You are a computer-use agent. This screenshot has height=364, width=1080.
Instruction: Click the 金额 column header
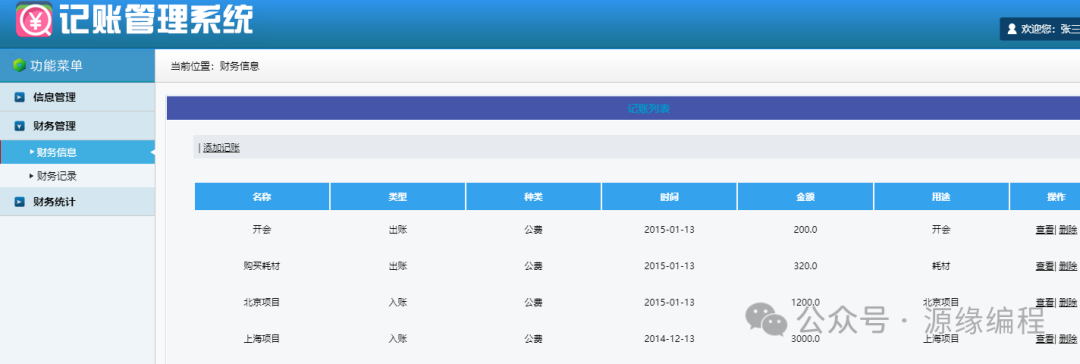click(x=805, y=196)
